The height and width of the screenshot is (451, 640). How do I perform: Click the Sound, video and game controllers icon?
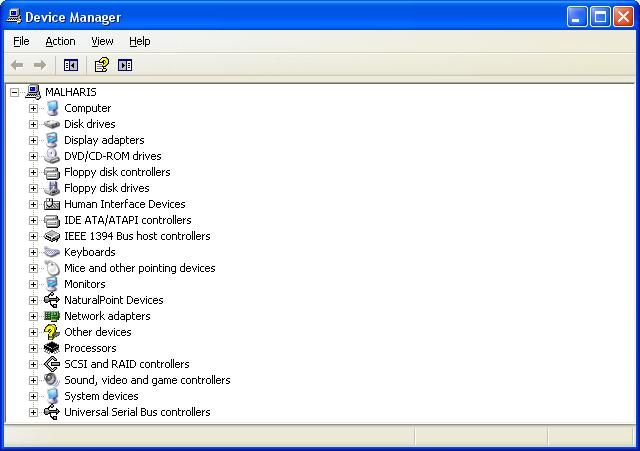(52, 380)
